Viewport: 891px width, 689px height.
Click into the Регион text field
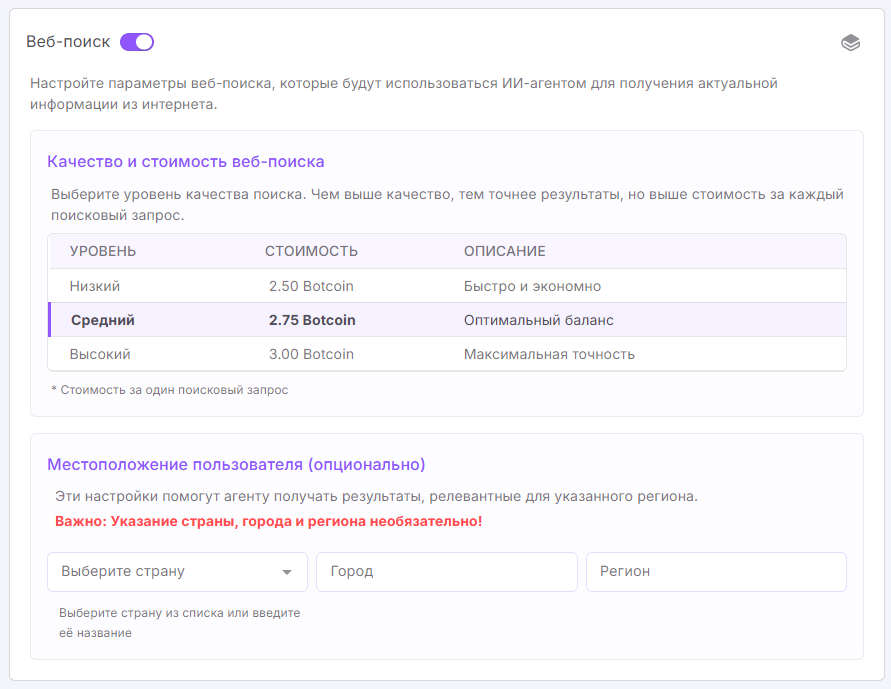[x=716, y=572]
